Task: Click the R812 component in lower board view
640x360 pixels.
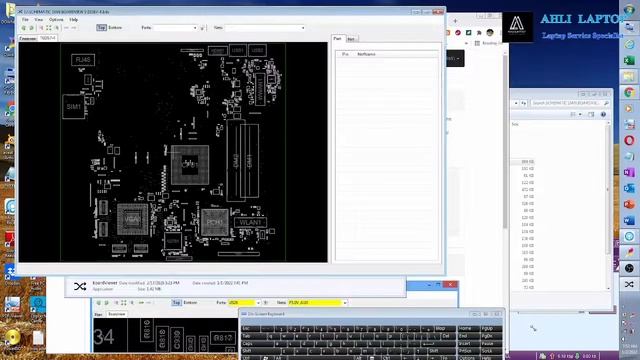Action: [x=223, y=338]
